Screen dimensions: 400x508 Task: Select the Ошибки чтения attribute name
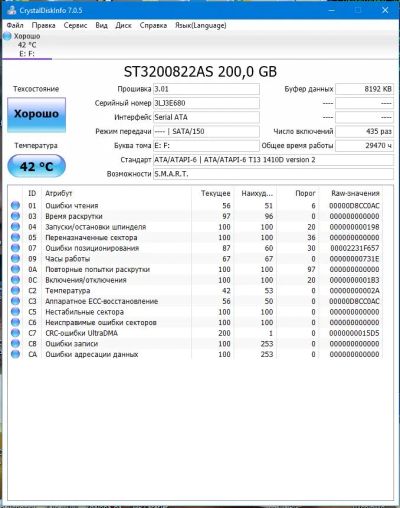pyautogui.click(x=72, y=206)
